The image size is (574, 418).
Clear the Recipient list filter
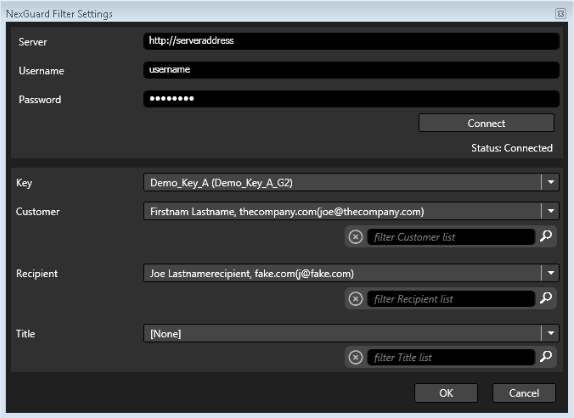[355, 299]
